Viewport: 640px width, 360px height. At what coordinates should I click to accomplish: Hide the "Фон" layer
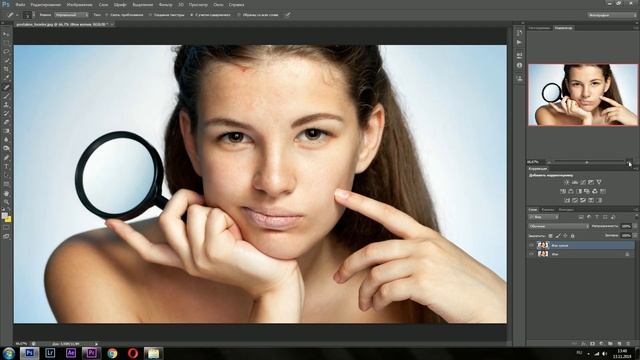531,254
